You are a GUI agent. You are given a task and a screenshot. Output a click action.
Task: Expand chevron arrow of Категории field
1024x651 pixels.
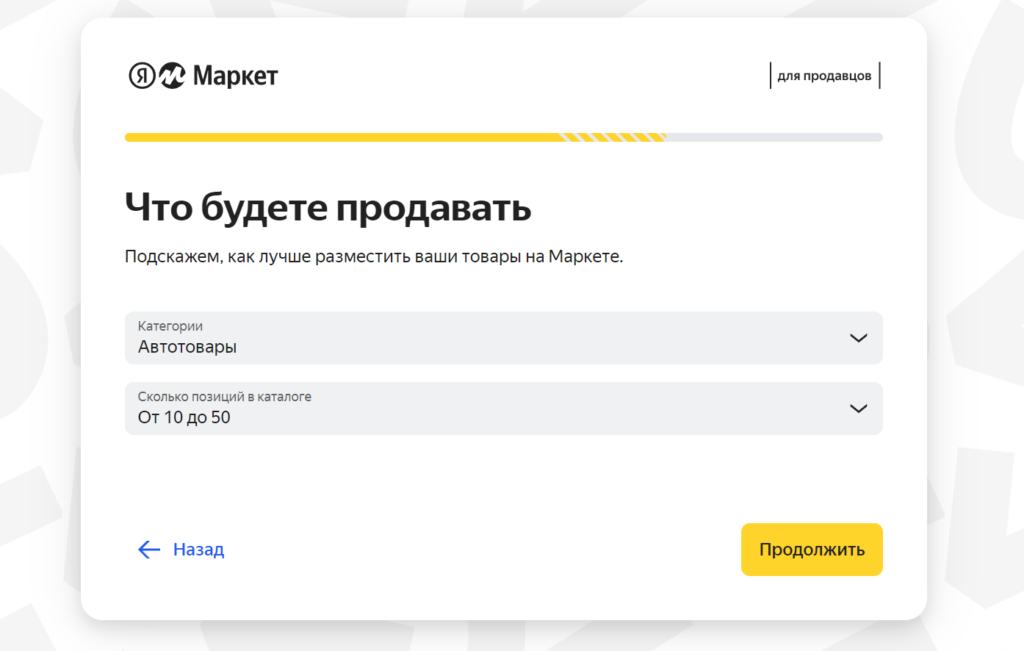[858, 338]
